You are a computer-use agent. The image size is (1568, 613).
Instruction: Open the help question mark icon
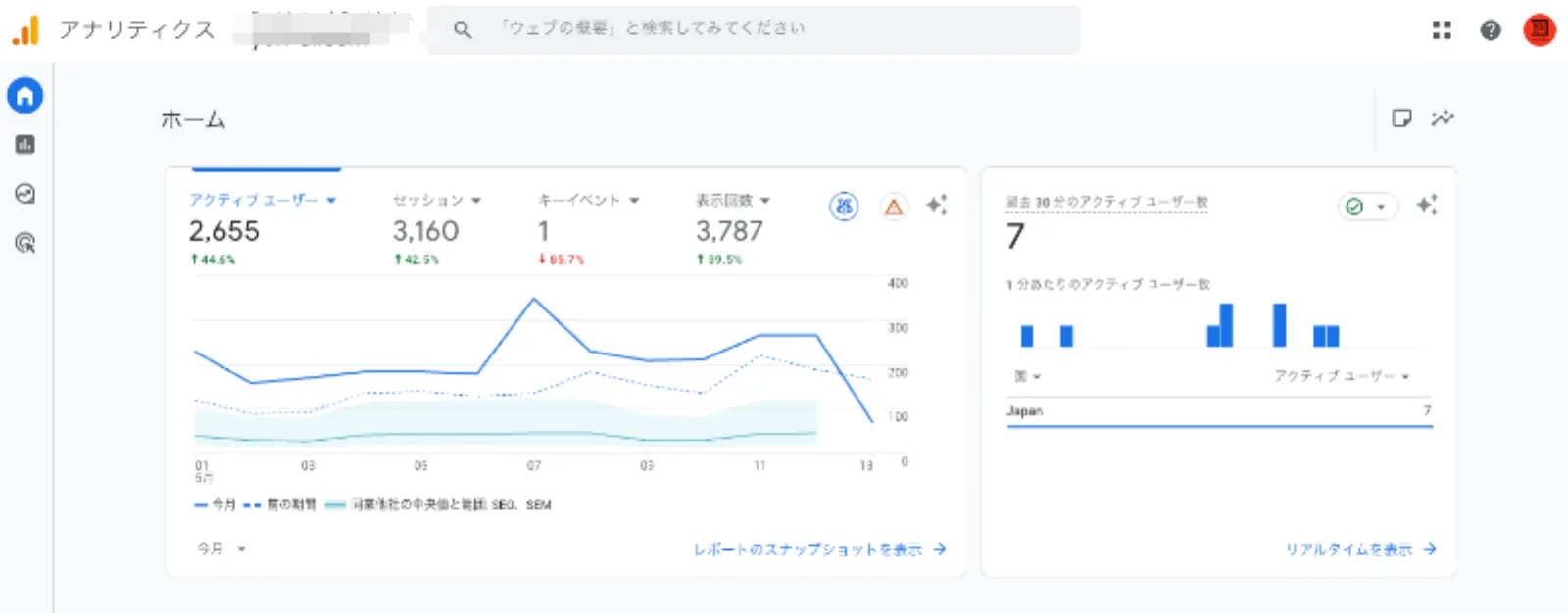coord(1491,30)
